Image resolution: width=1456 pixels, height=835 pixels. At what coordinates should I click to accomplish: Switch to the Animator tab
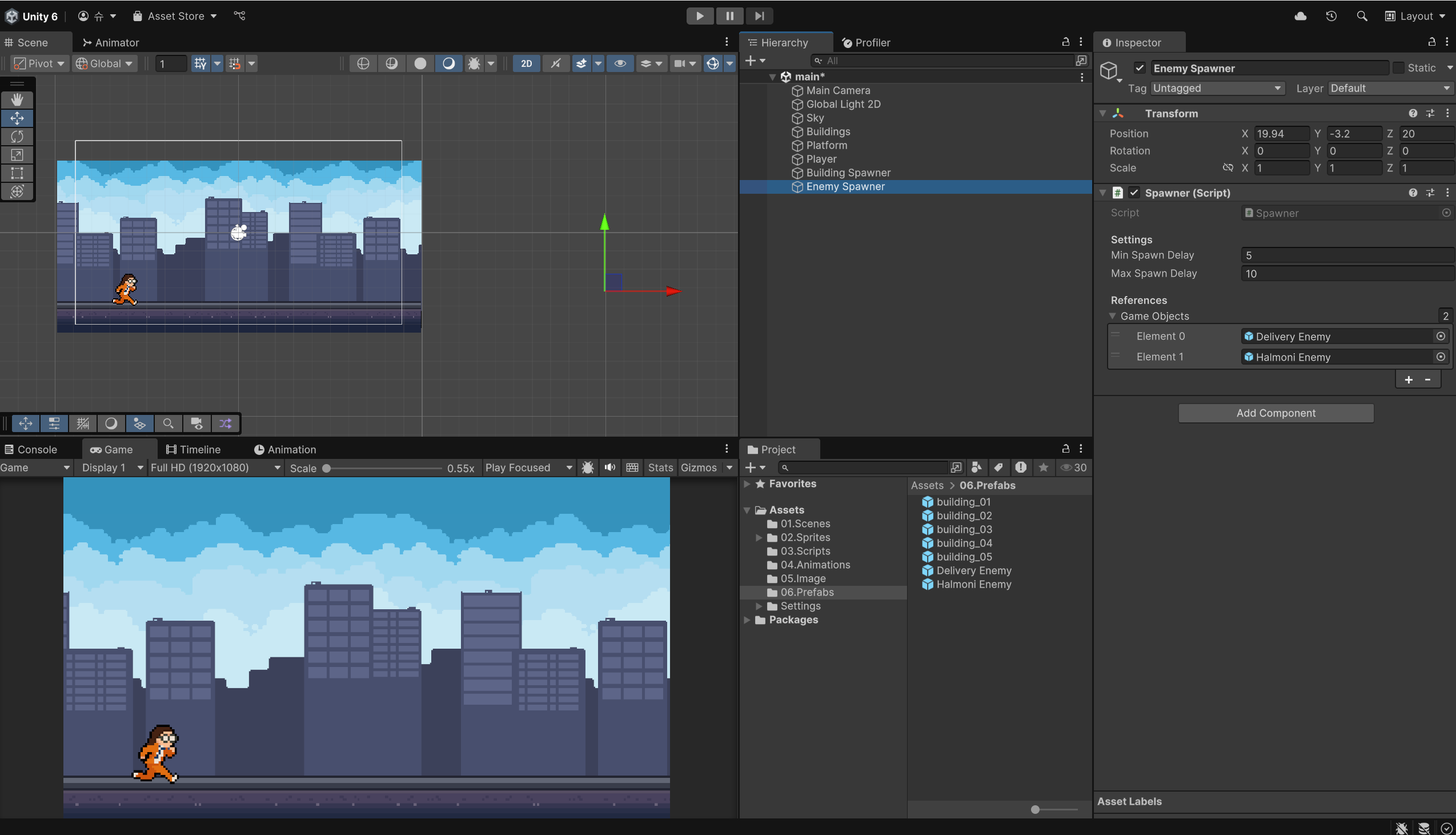tap(111, 42)
